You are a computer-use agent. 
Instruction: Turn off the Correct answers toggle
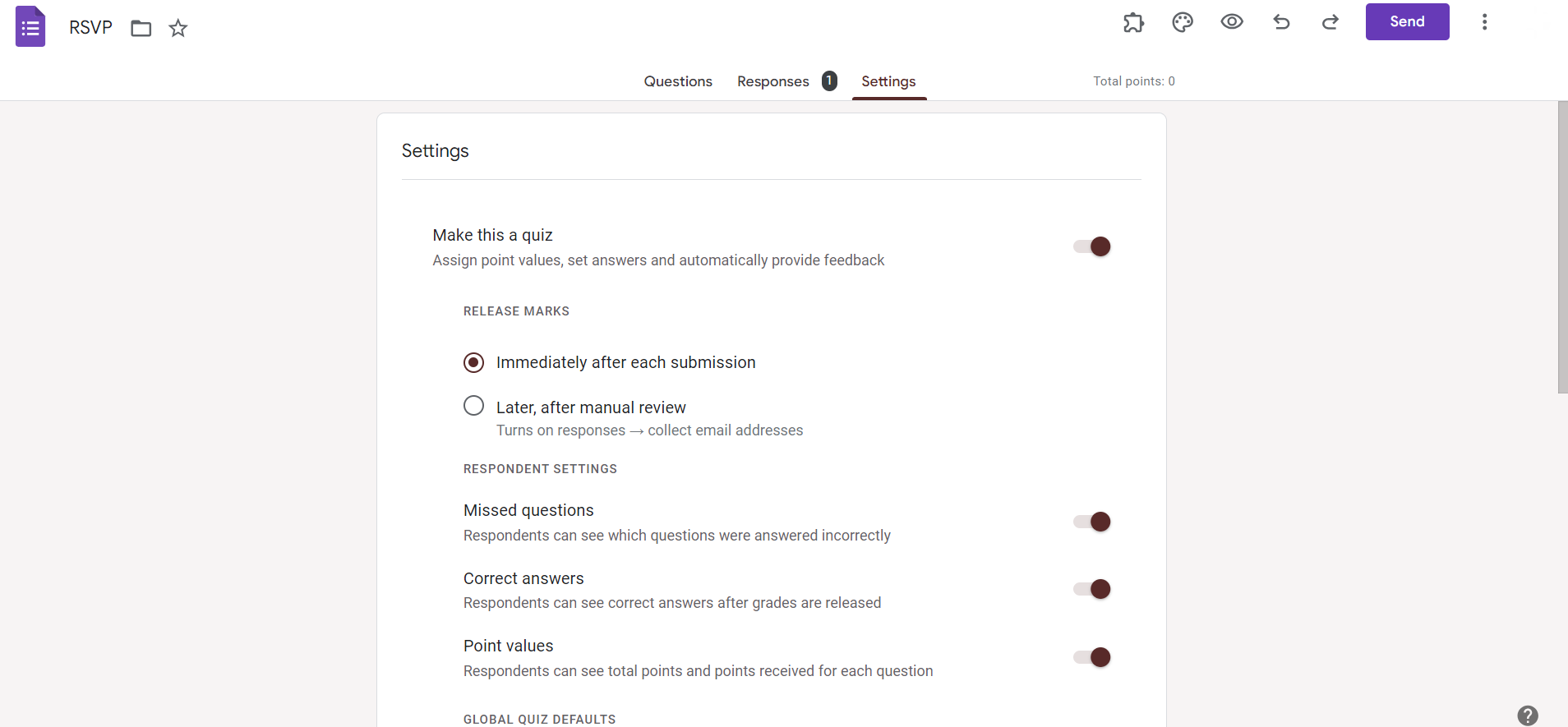pos(1092,589)
